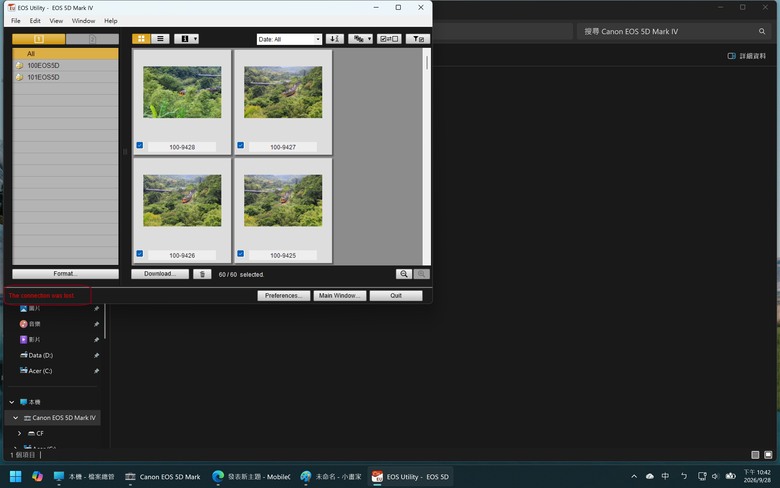This screenshot has width=780, height=488.
Task: Click the volume tray icon
Action: [x=715, y=477]
